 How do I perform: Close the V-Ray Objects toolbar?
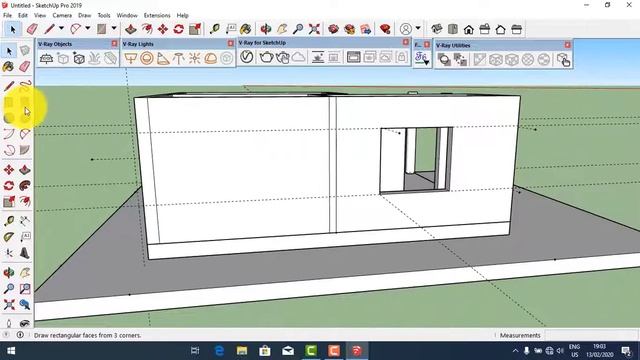point(114,43)
